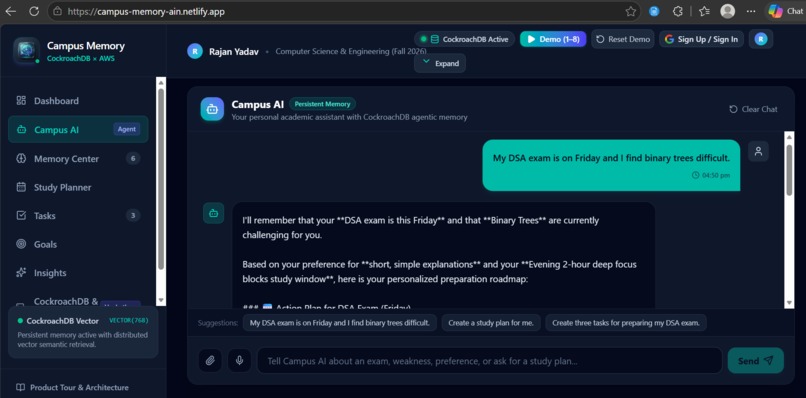The image size is (806, 398).
Task: Click chat scrollbar up arrow
Action: [789, 136]
